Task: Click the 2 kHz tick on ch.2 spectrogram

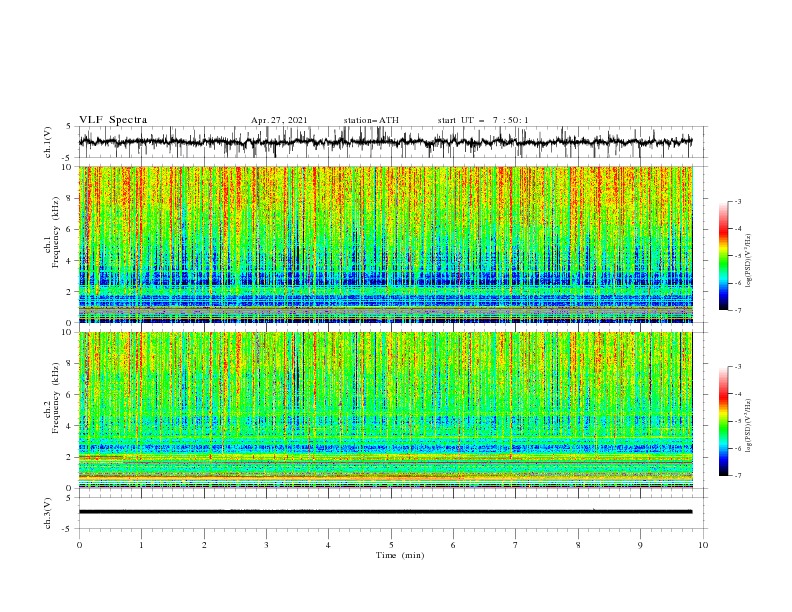Action: [x=70, y=457]
